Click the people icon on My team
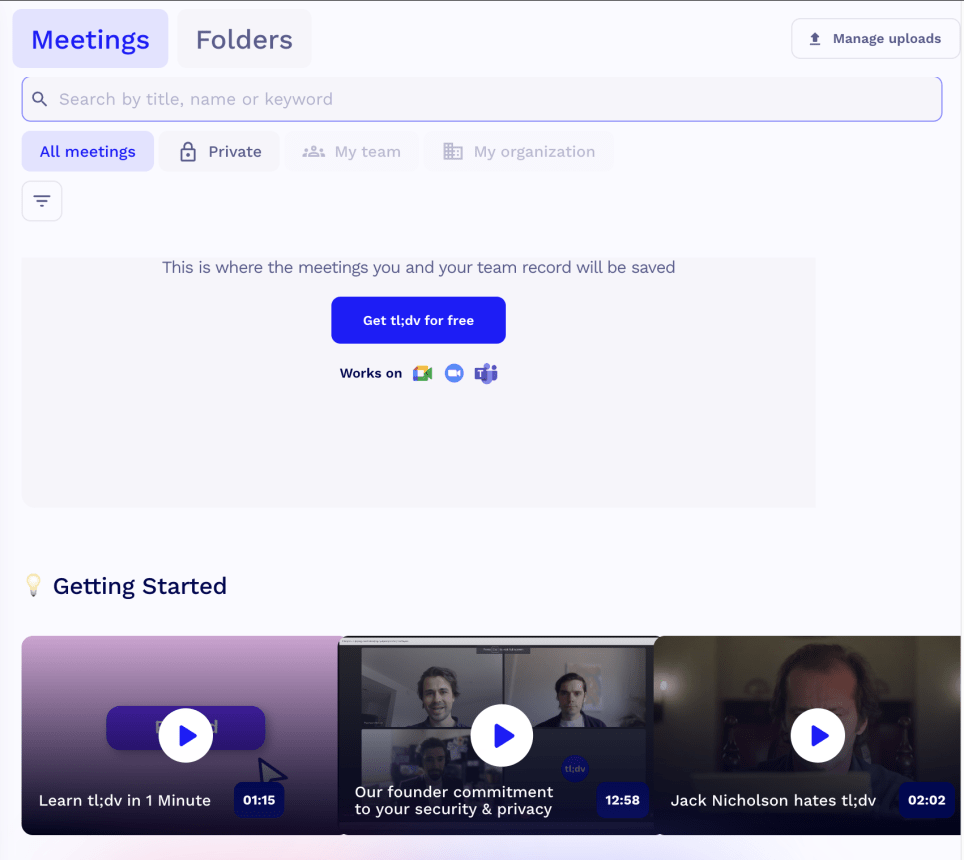 pos(314,151)
